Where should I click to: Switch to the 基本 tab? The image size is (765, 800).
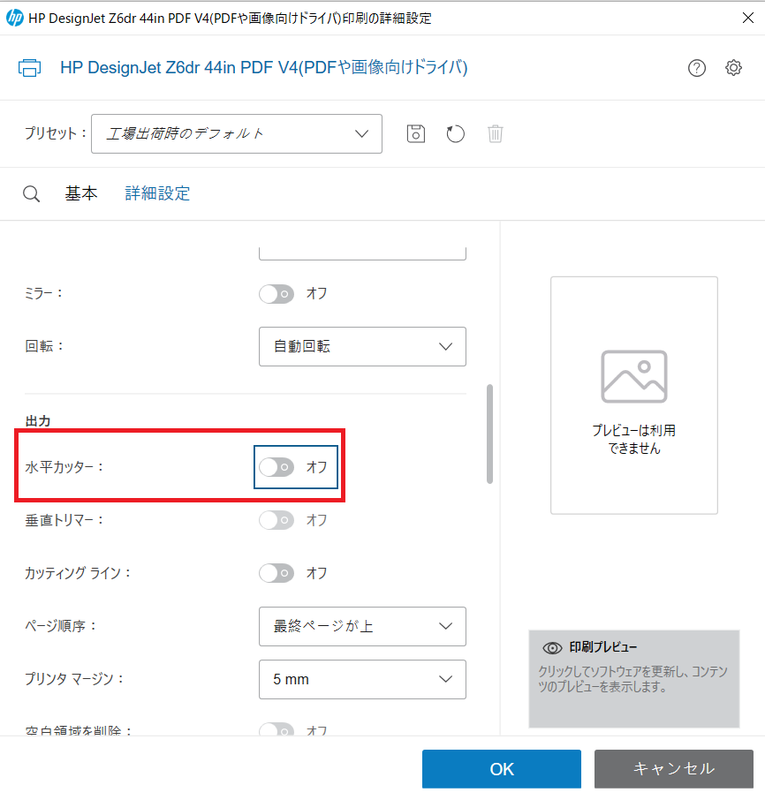pyautogui.click(x=81, y=194)
